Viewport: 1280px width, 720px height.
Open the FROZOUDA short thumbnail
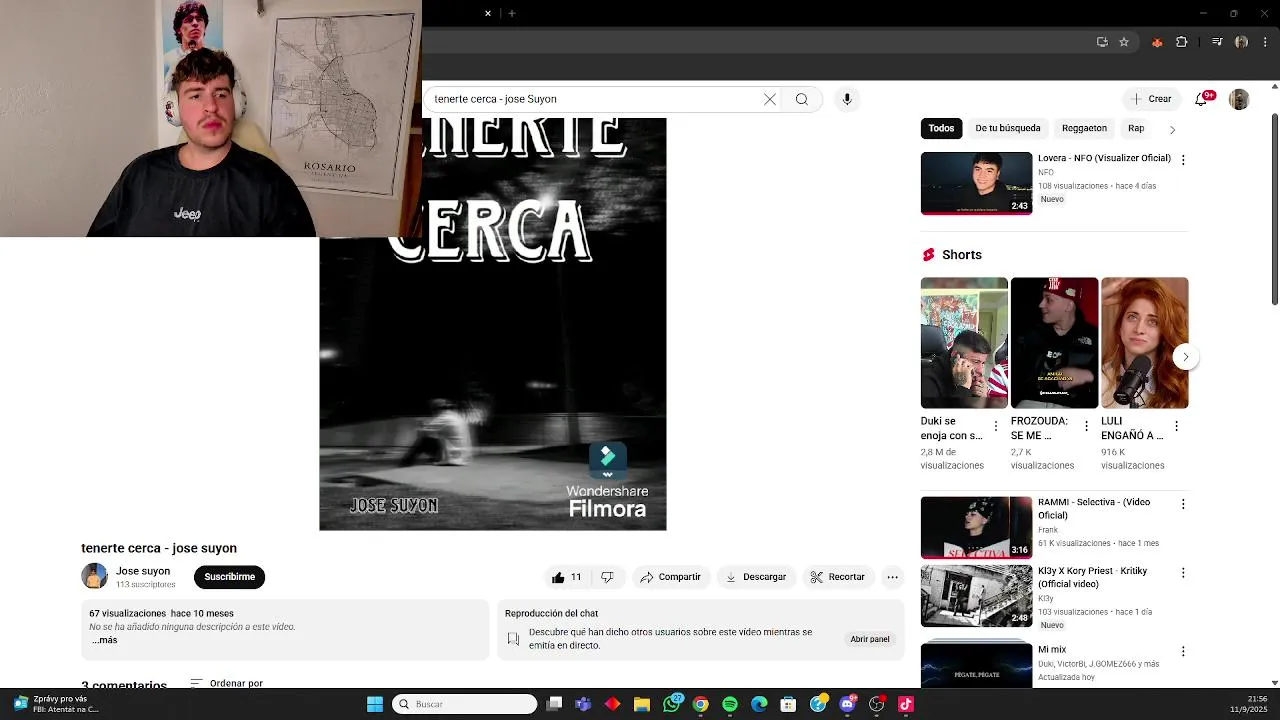tap(1054, 343)
